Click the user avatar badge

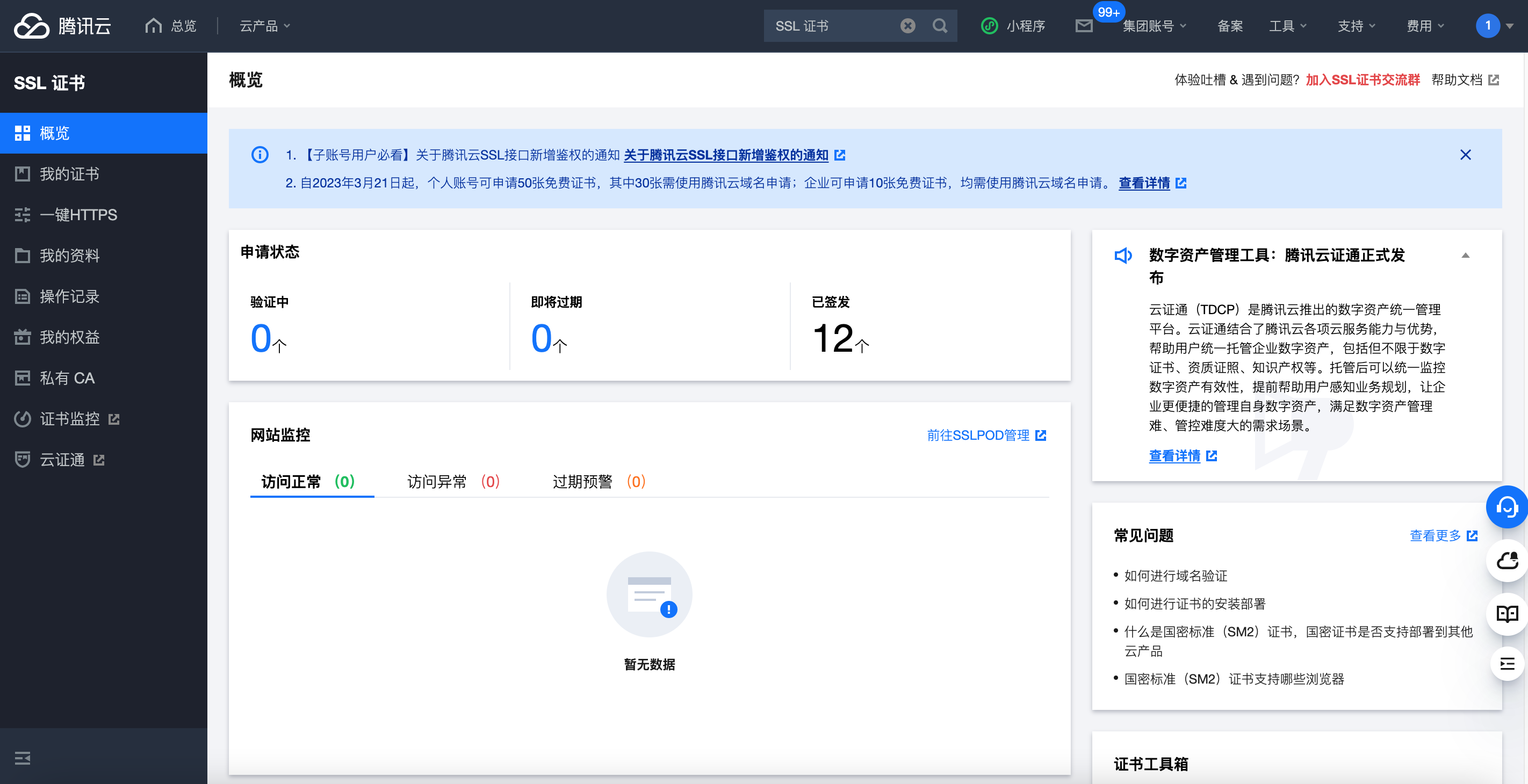[1488, 25]
